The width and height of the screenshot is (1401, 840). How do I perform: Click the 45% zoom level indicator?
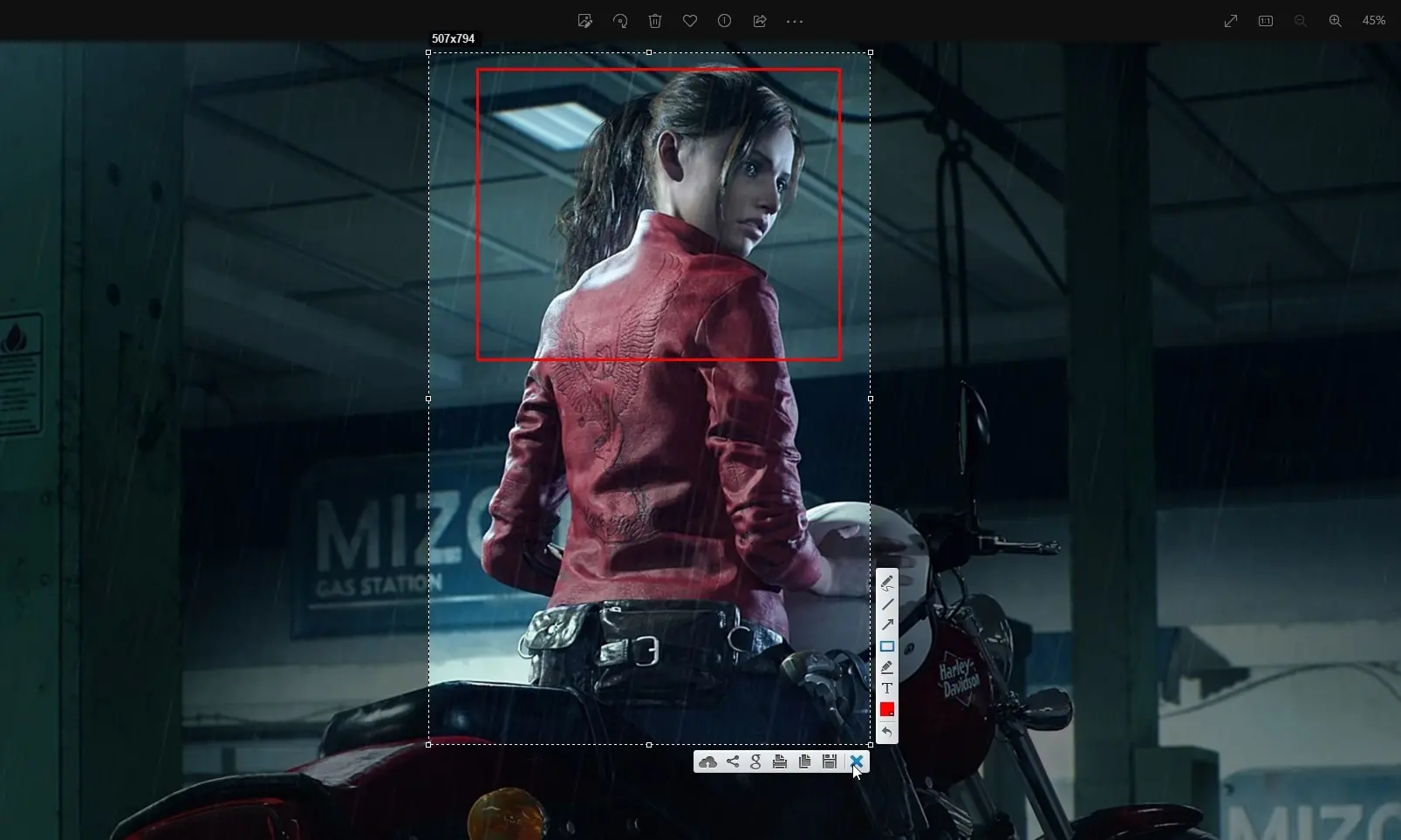1374,21
